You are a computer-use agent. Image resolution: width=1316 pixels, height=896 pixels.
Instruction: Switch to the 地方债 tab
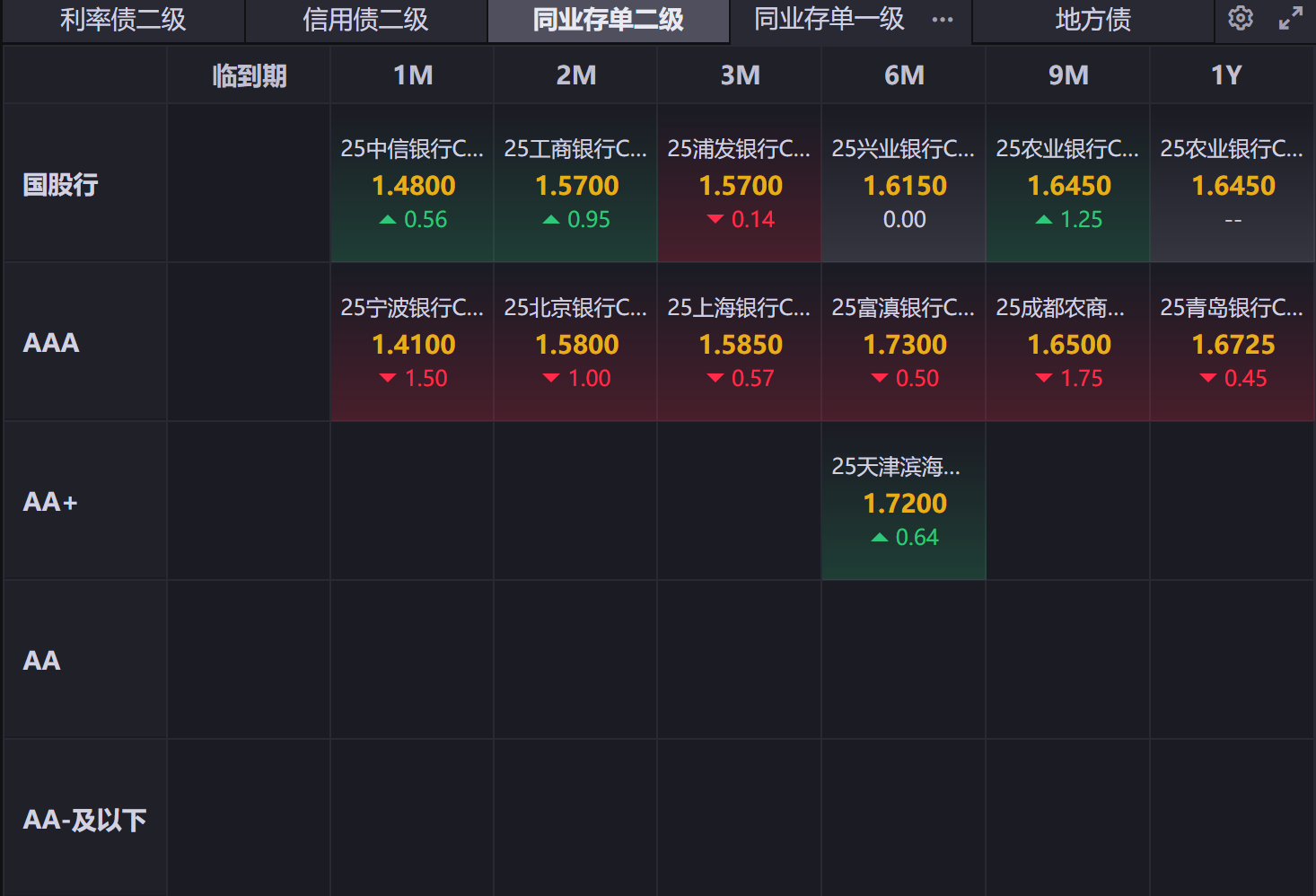click(x=1093, y=20)
